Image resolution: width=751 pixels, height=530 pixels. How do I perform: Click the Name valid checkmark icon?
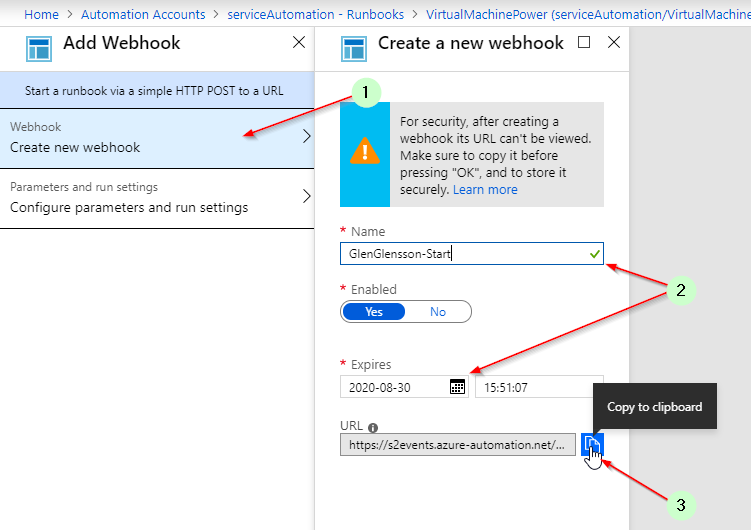coord(594,254)
